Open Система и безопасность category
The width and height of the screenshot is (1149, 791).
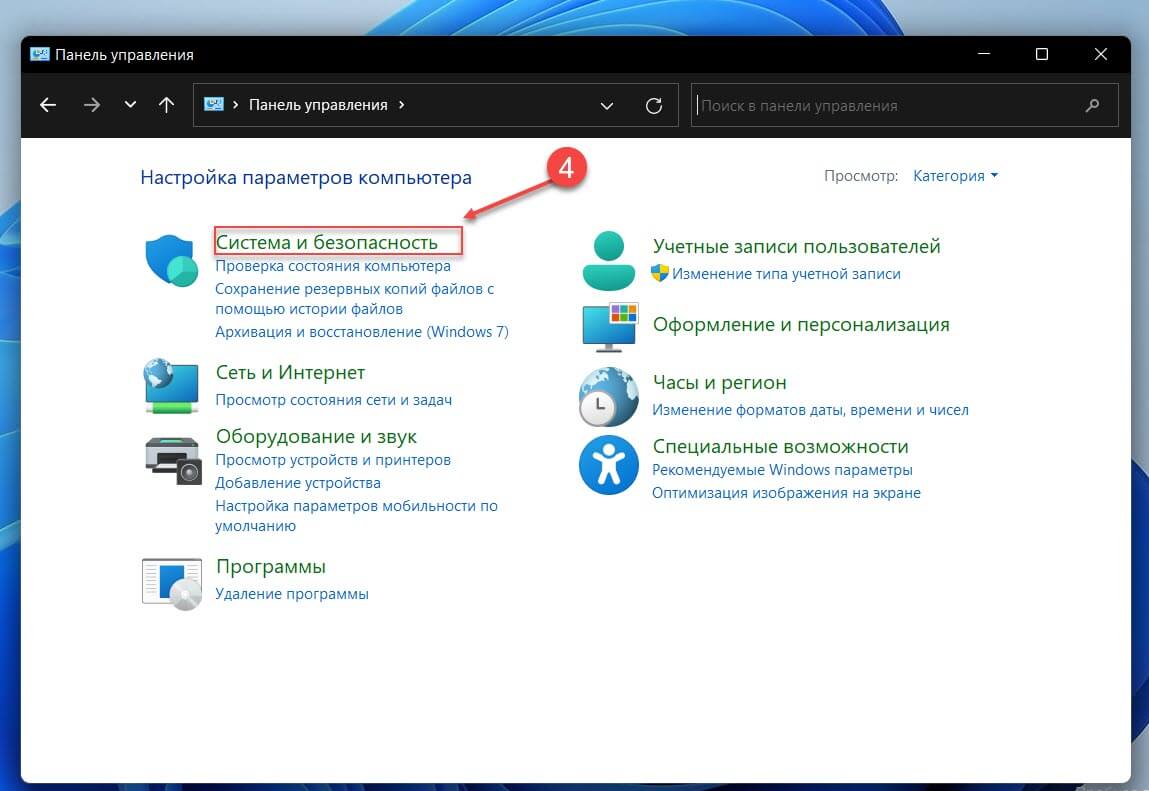(327, 242)
